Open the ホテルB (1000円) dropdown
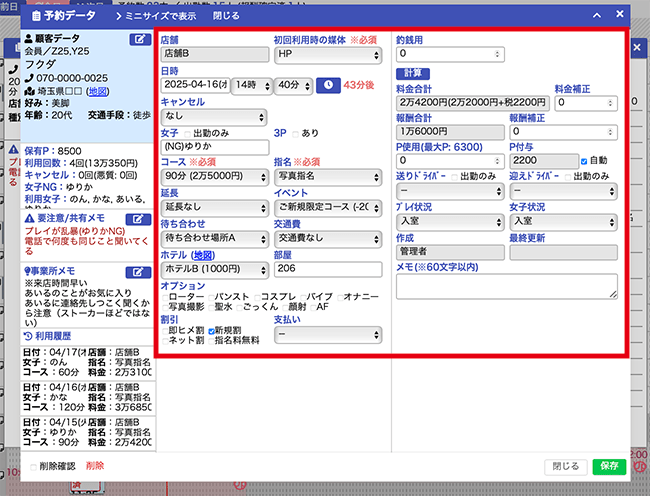The width and height of the screenshot is (650, 496). [x=215, y=270]
